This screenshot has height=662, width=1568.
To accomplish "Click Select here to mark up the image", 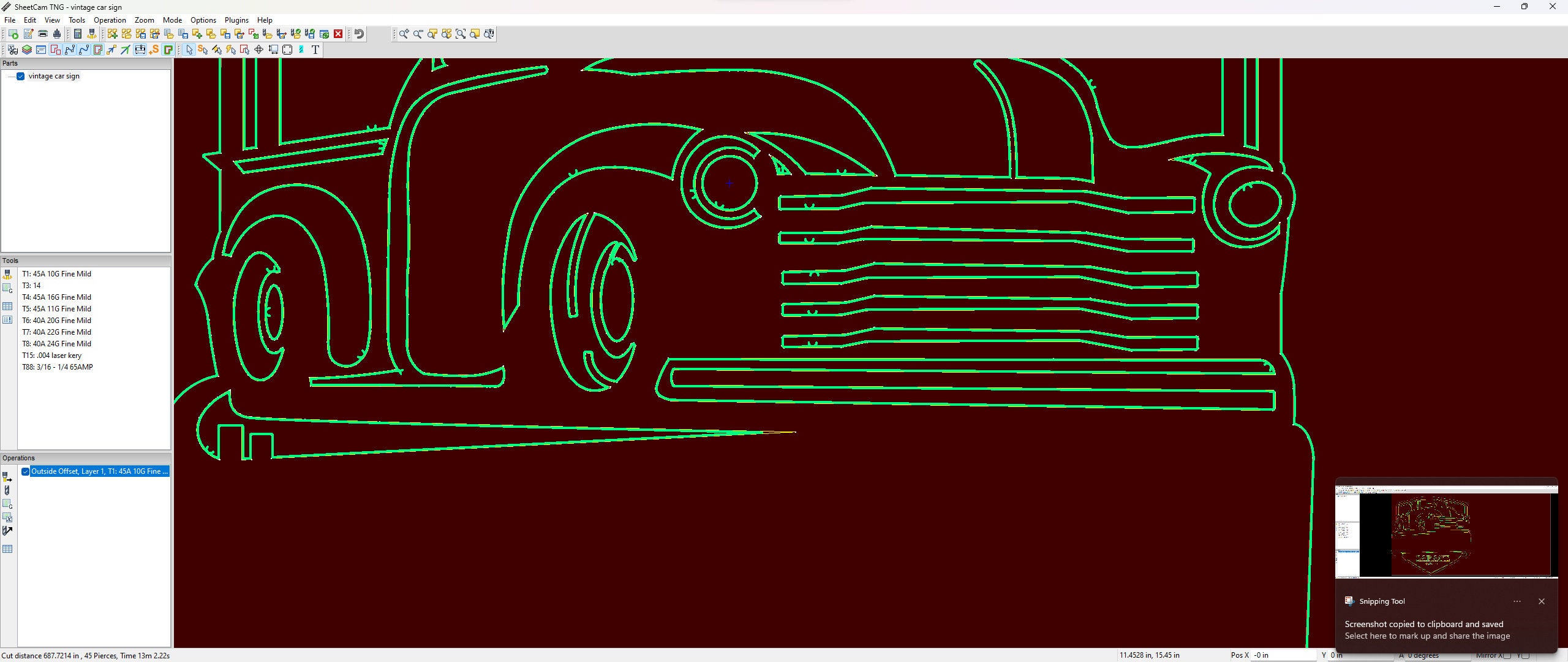I will 1427,636.
